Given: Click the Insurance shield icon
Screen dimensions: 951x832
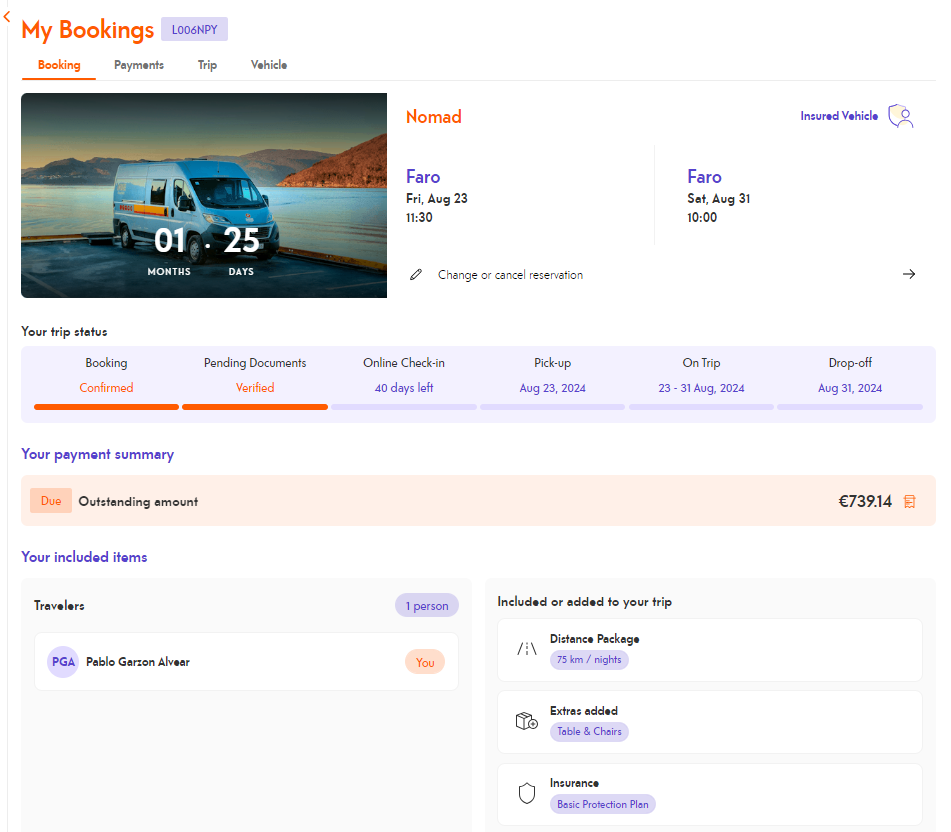Looking at the screenshot, I should coord(527,794).
